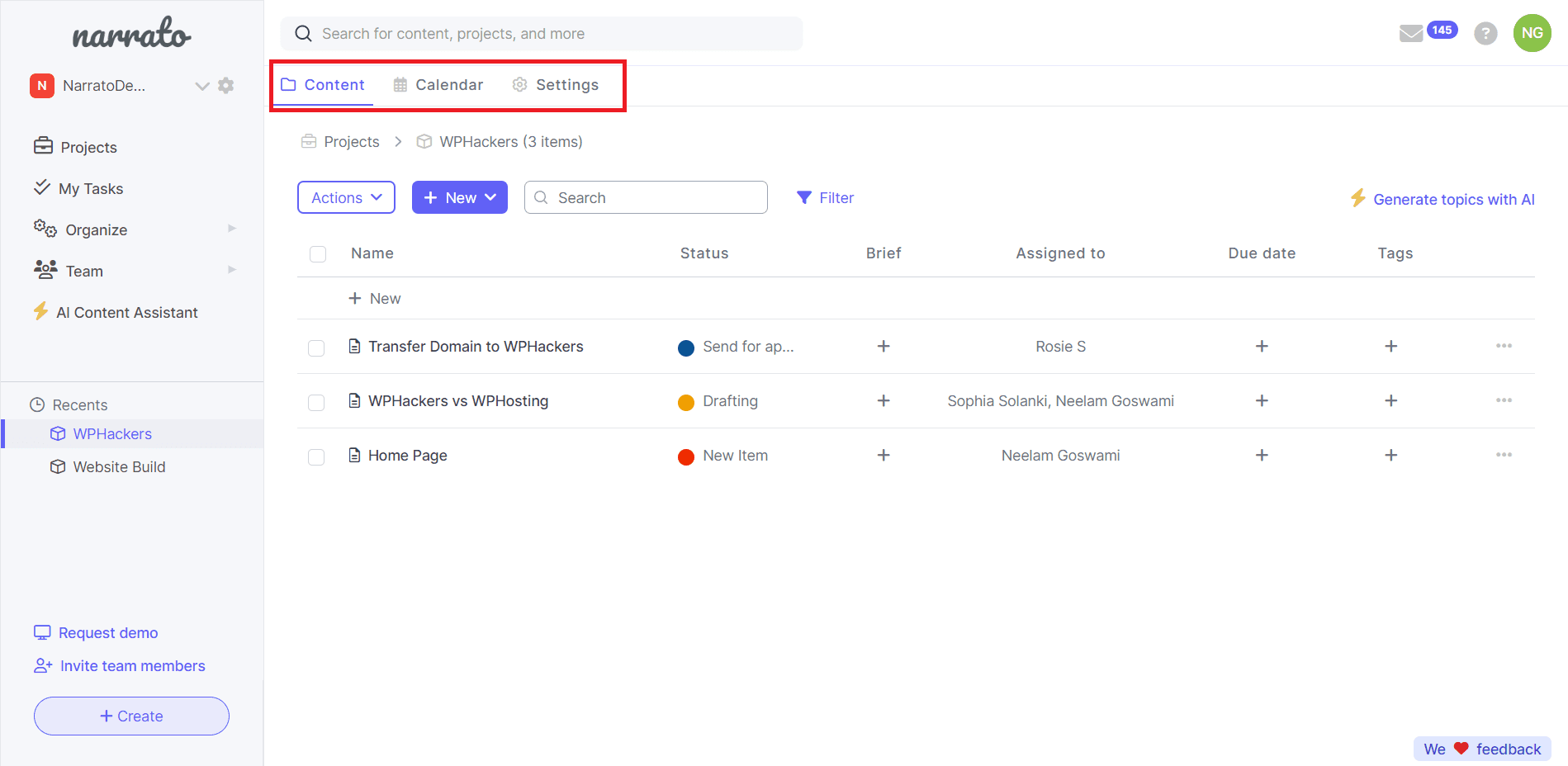Click the Filter funnel icon
Viewport: 1568px width, 766px height.
[x=803, y=198]
